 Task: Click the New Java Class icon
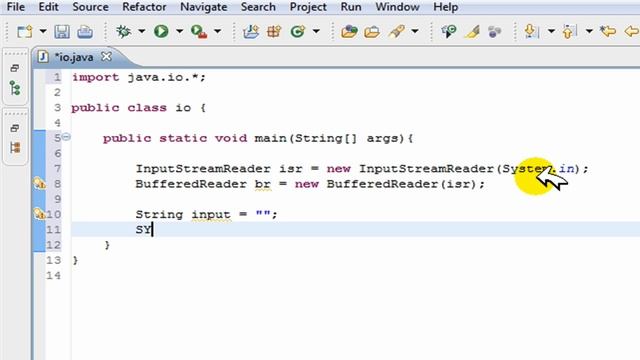tap(298, 31)
